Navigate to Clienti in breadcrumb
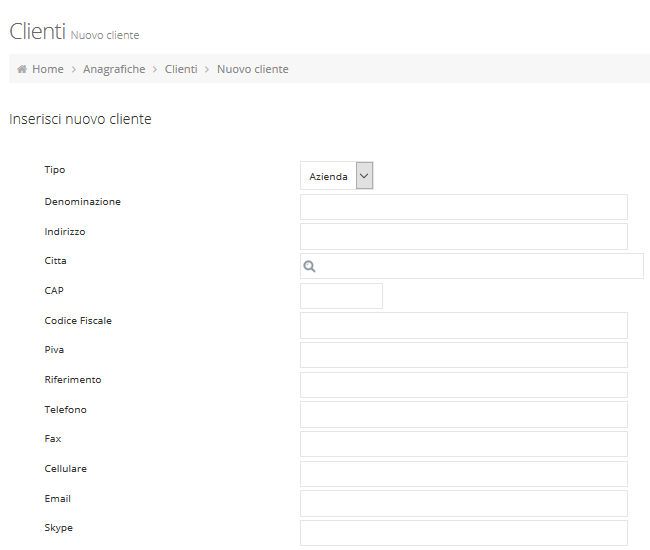Screen dimensions: 650x550 [181, 69]
